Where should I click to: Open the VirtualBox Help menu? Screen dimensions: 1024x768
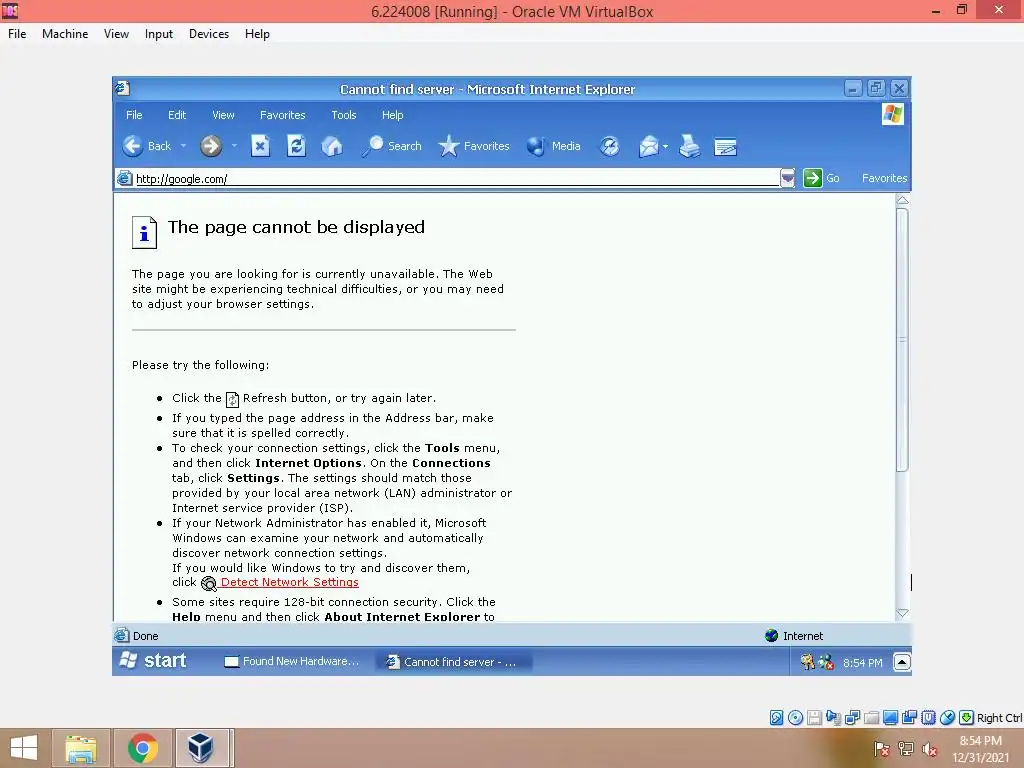click(x=257, y=34)
